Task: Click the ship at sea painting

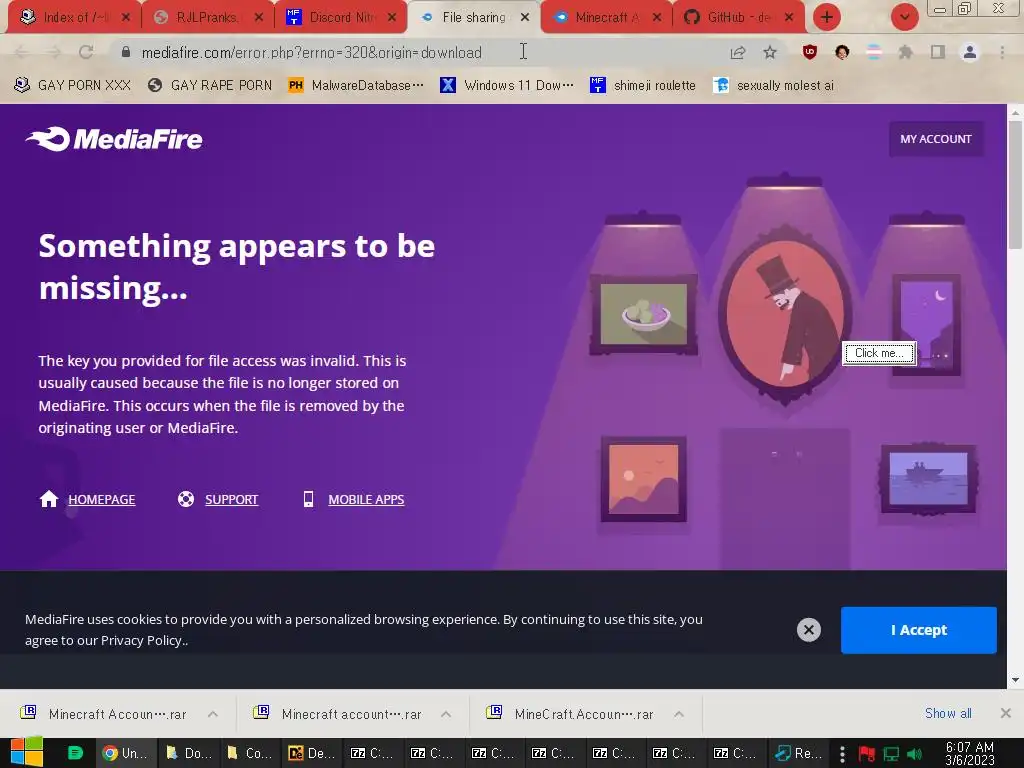Action: pos(927,478)
